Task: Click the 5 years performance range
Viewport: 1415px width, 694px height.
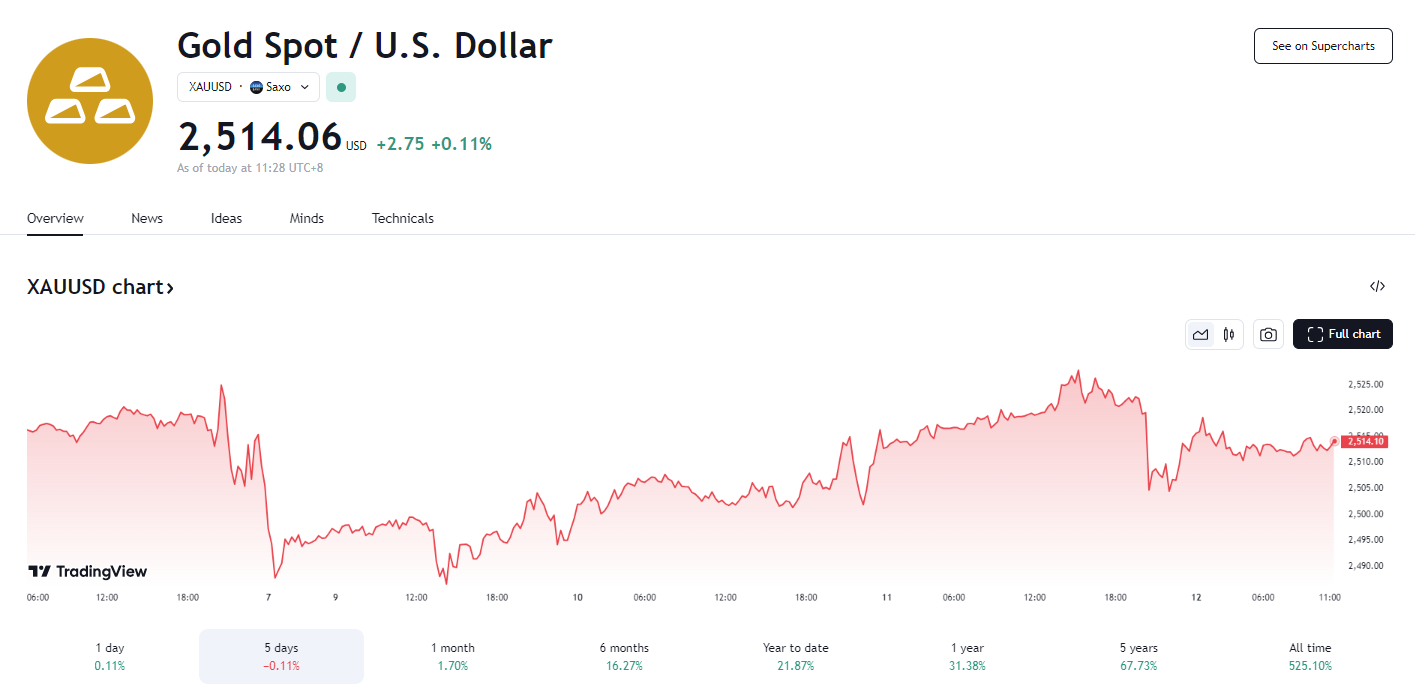Action: pos(1139,656)
